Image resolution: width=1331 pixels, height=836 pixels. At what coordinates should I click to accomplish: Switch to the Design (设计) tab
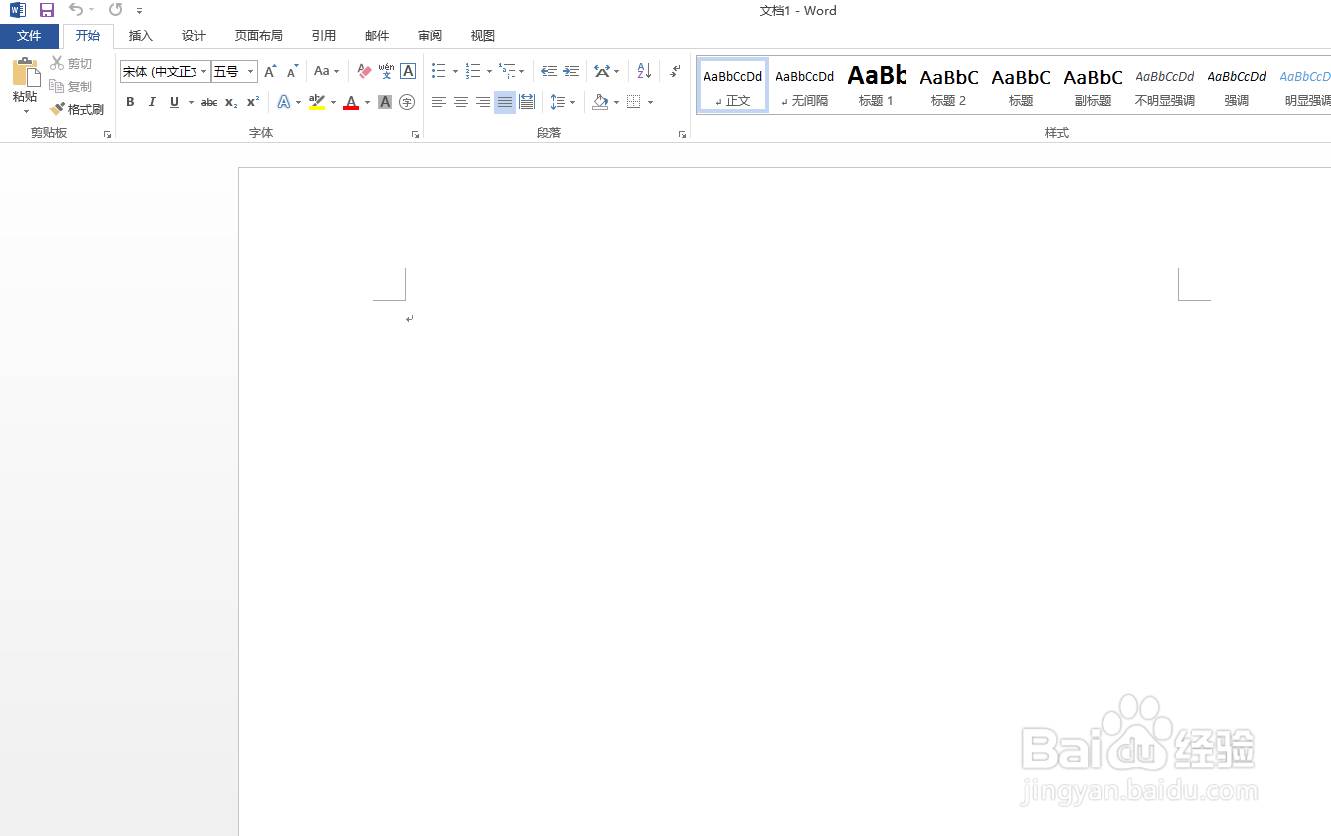coord(194,36)
